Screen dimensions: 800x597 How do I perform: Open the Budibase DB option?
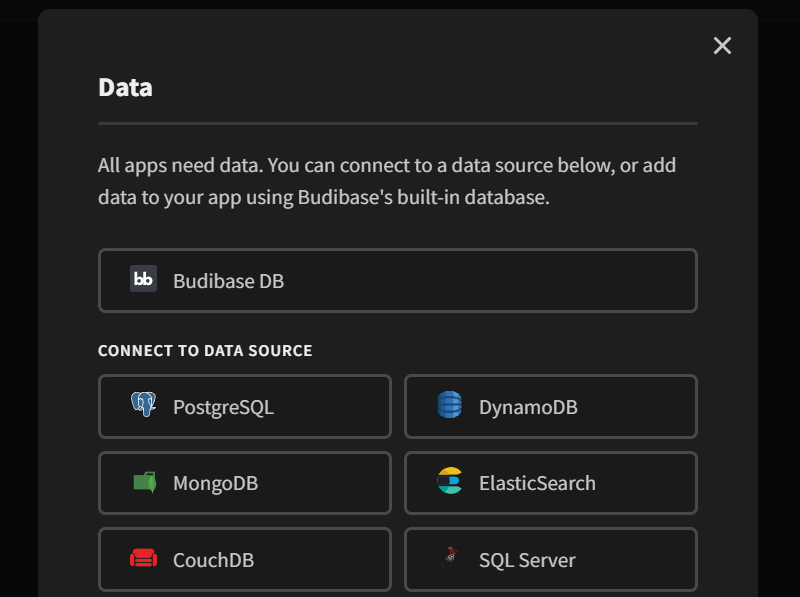click(397, 280)
